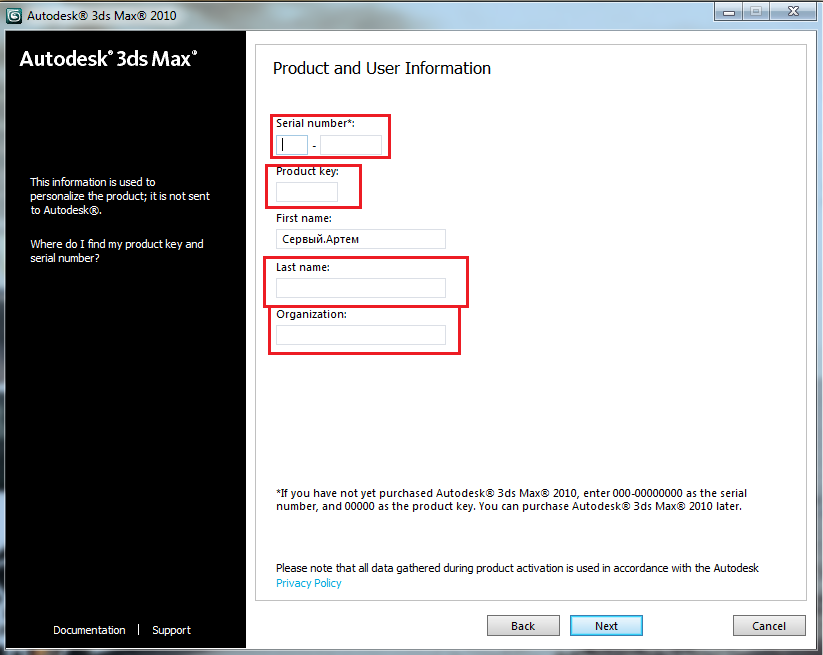
Task: Focus the Organization input field
Action: (x=360, y=335)
